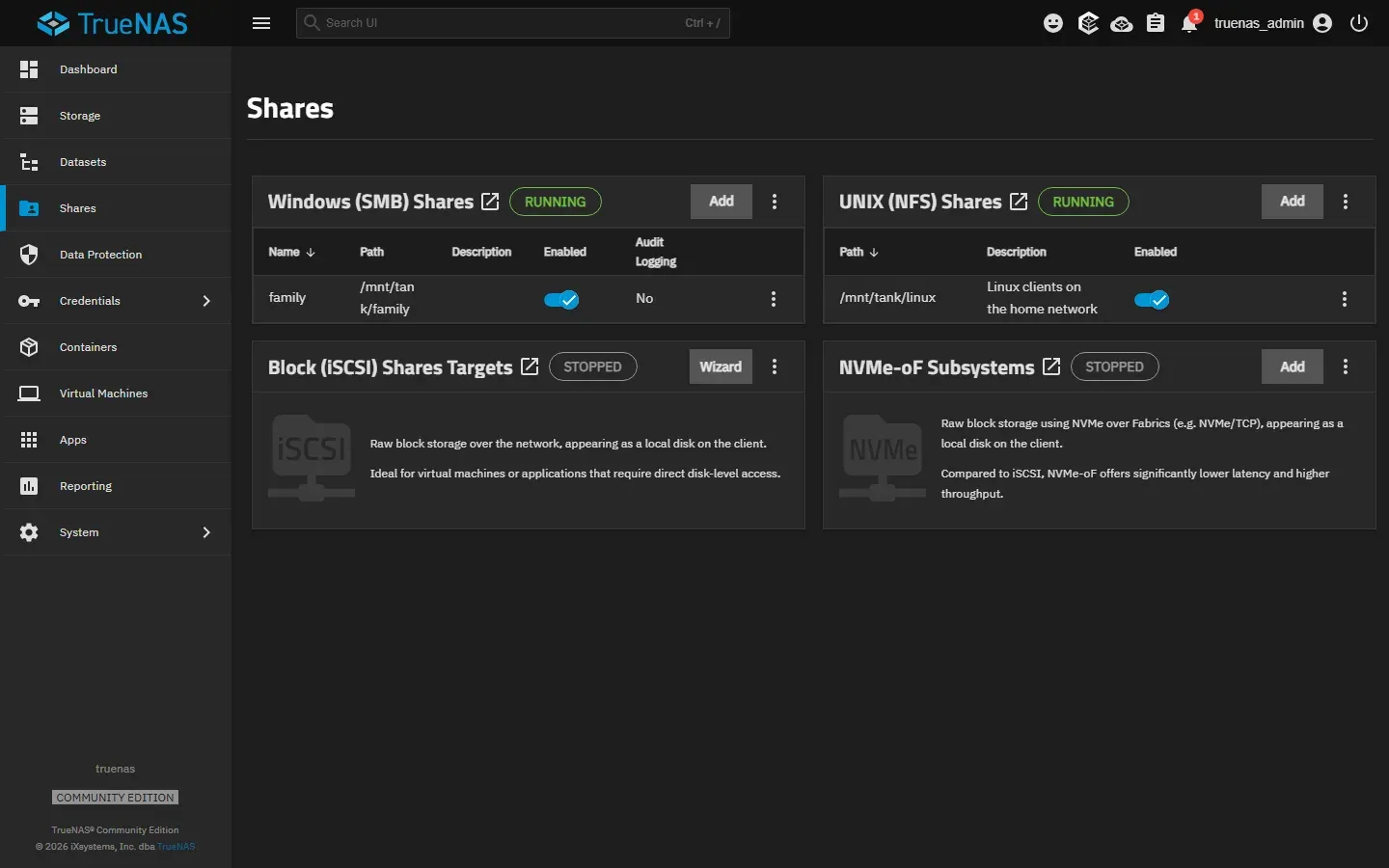Disable the family SMB share toggle

click(561, 300)
